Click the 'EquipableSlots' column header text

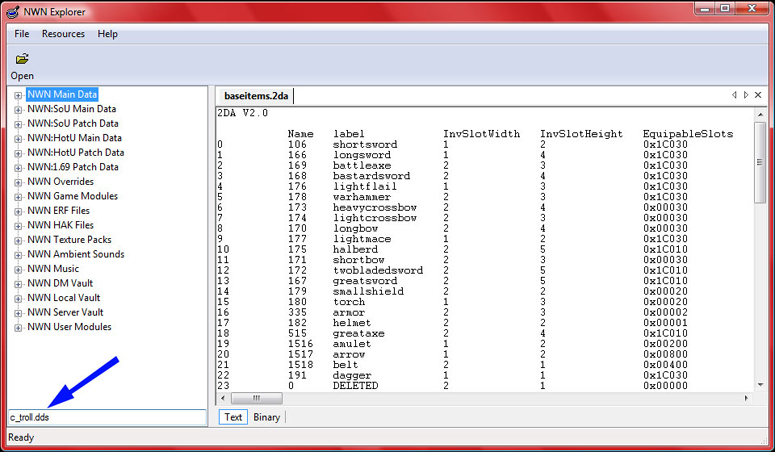pyautogui.click(x=688, y=134)
